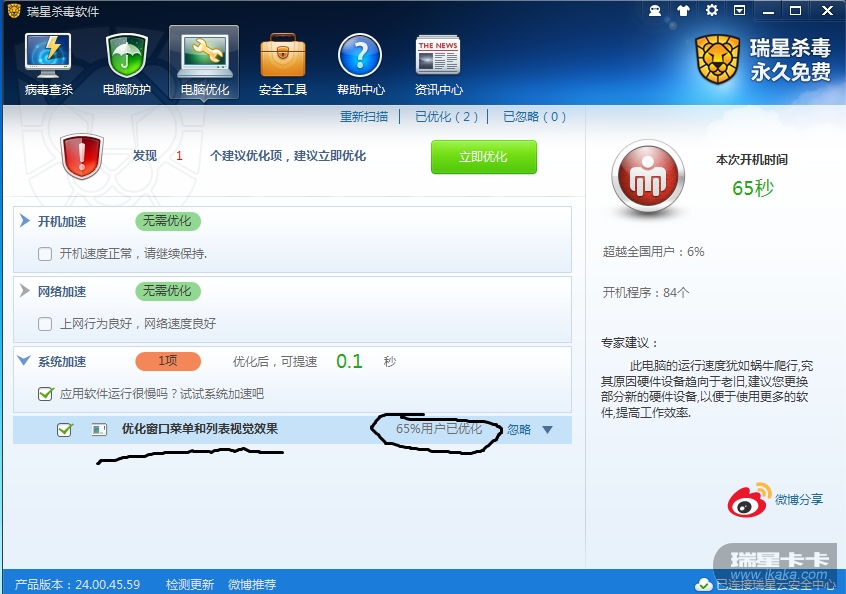Viewport: 846px width, 594px height.
Task: Minimize the Rising antivirus window
Action: [x=768, y=11]
